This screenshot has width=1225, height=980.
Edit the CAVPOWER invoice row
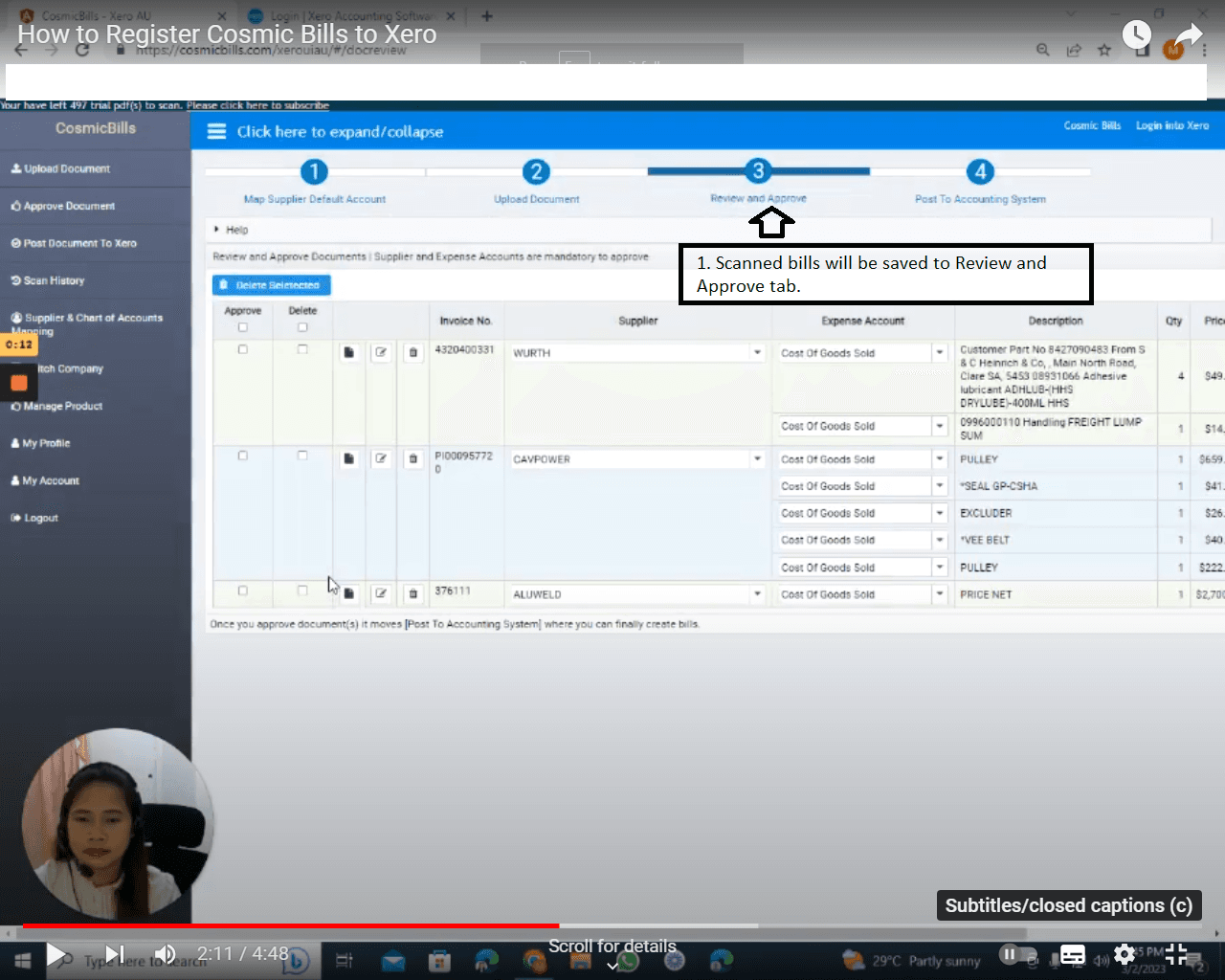[x=381, y=458]
